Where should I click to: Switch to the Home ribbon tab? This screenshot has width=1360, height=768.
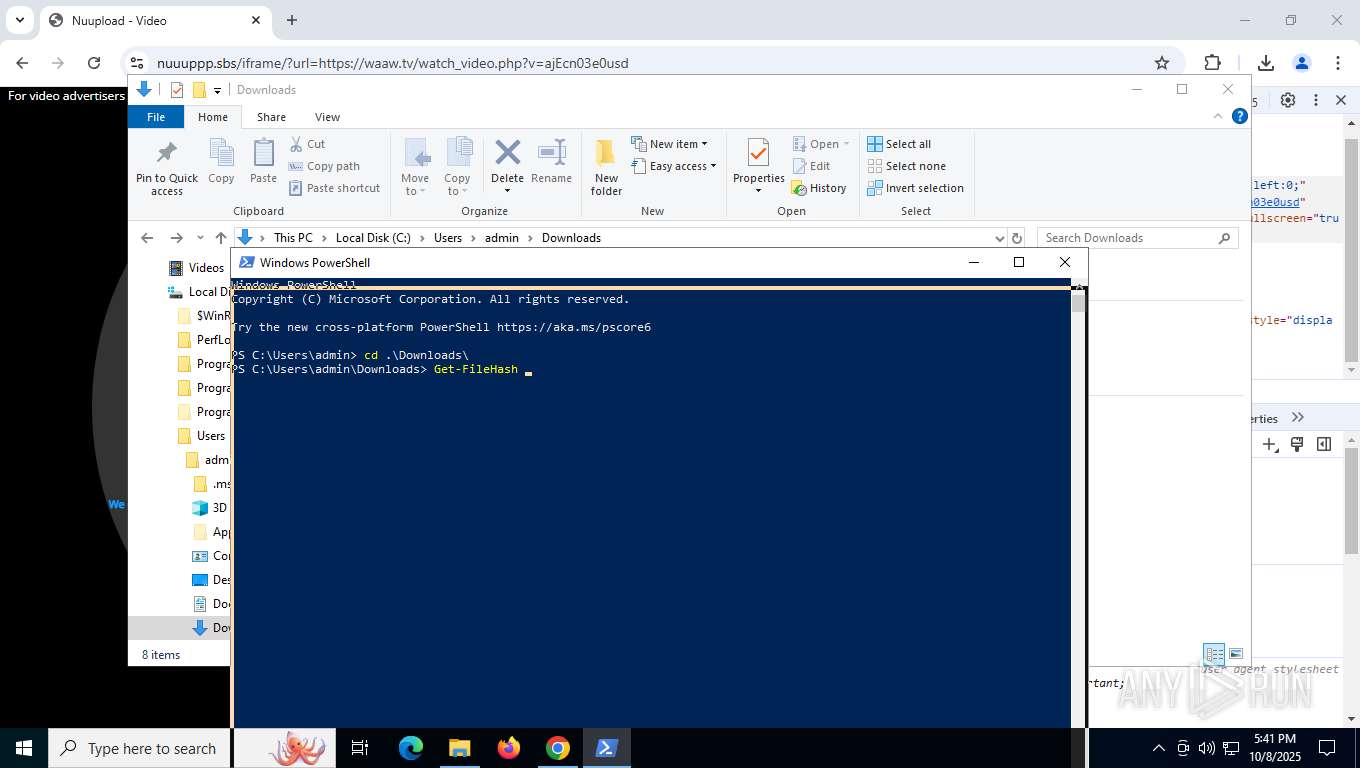click(213, 117)
